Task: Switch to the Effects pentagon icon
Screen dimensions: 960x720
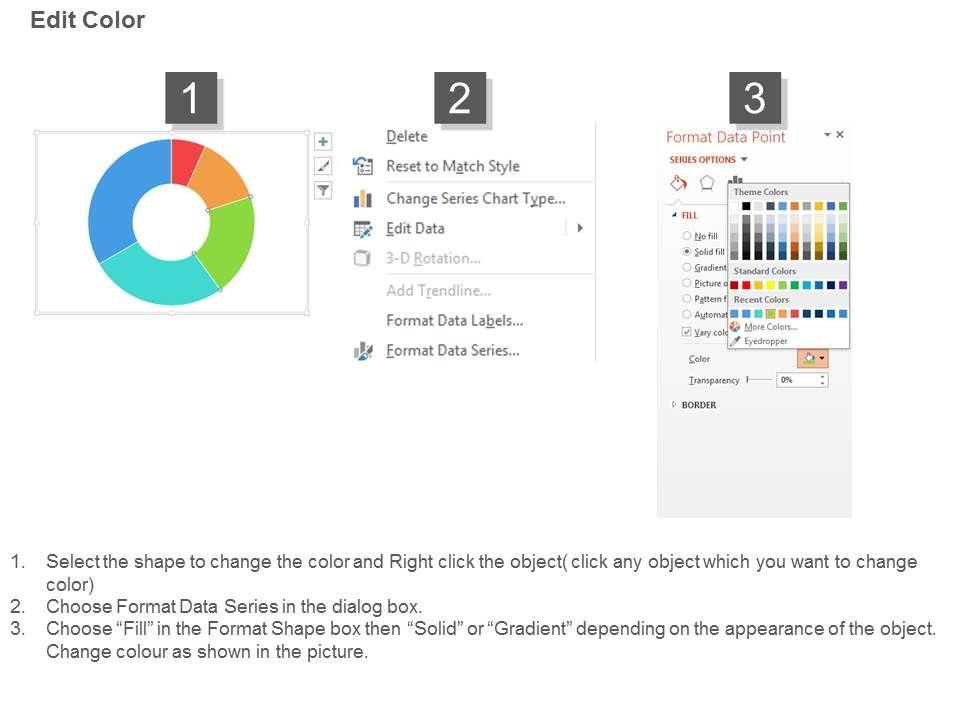Action: (x=707, y=183)
